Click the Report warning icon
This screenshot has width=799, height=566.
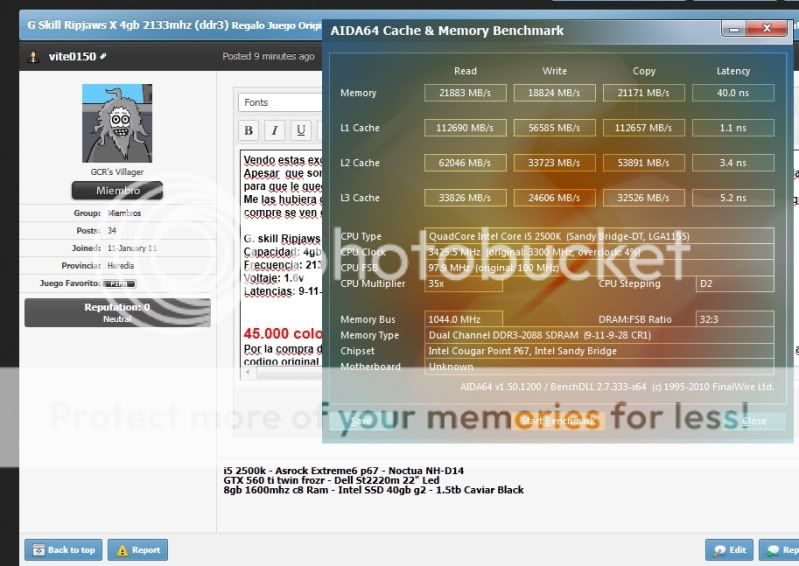(121, 550)
